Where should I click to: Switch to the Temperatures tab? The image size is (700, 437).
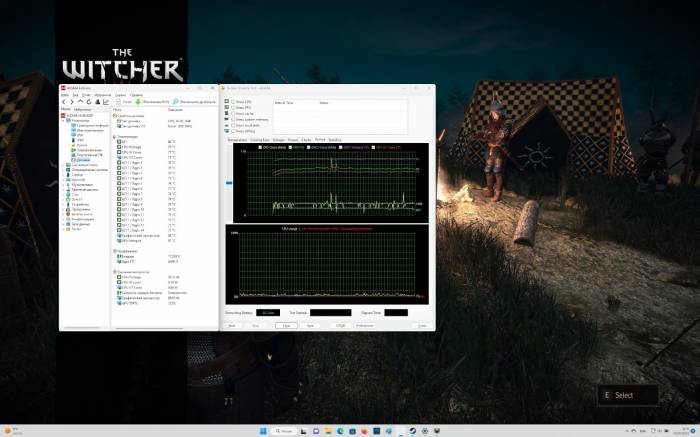237,140
